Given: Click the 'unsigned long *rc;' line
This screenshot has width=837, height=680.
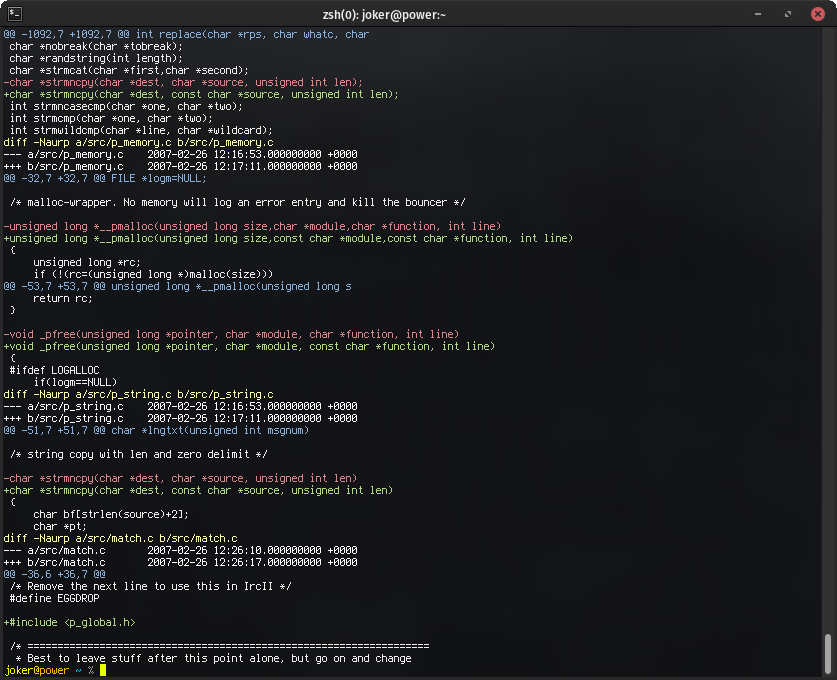Looking at the screenshot, I should point(87,263).
